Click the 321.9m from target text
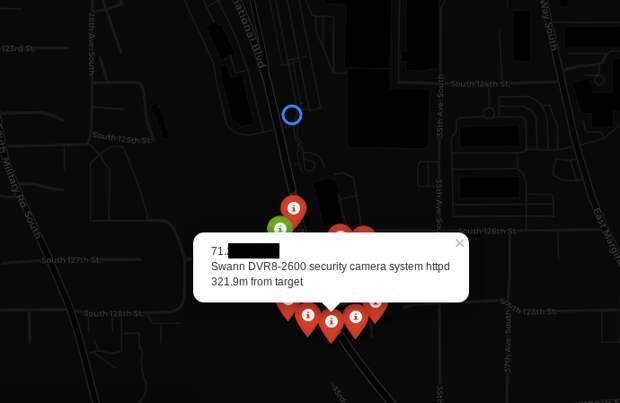620x403 pixels. tap(257, 282)
